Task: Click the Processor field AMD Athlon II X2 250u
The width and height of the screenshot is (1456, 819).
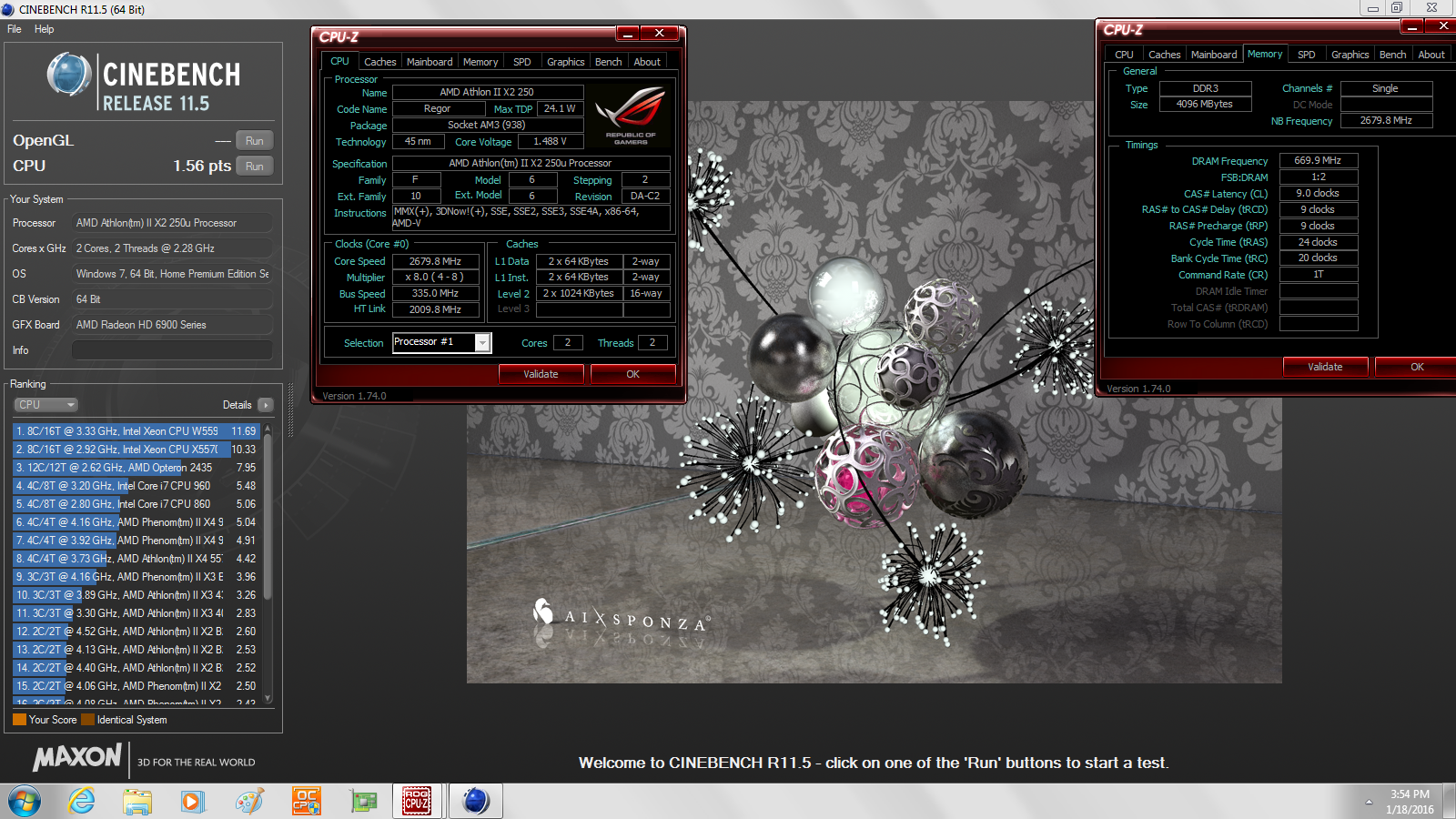Action: point(172,223)
